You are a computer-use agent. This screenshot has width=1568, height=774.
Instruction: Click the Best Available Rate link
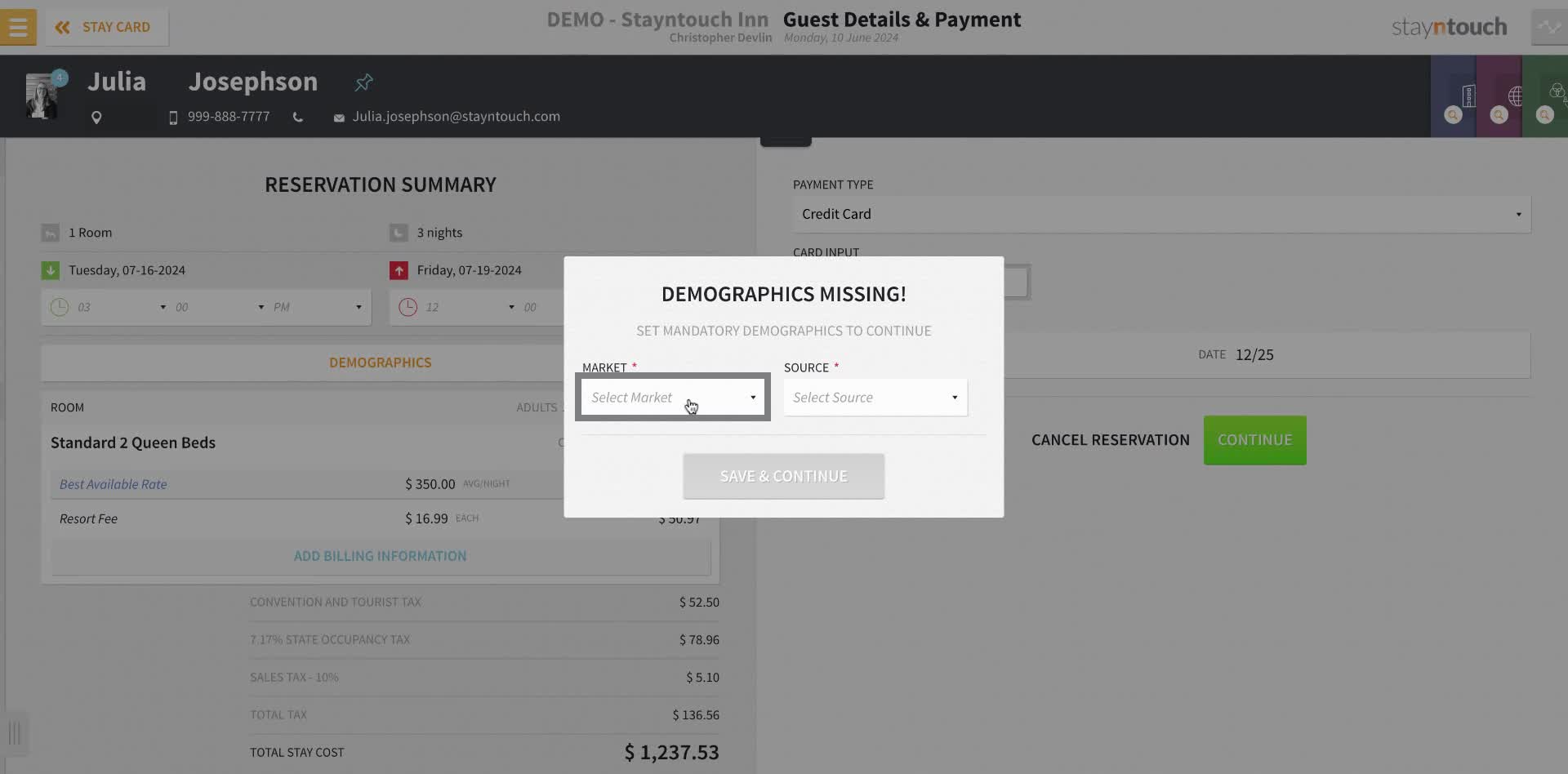point(113,484)
